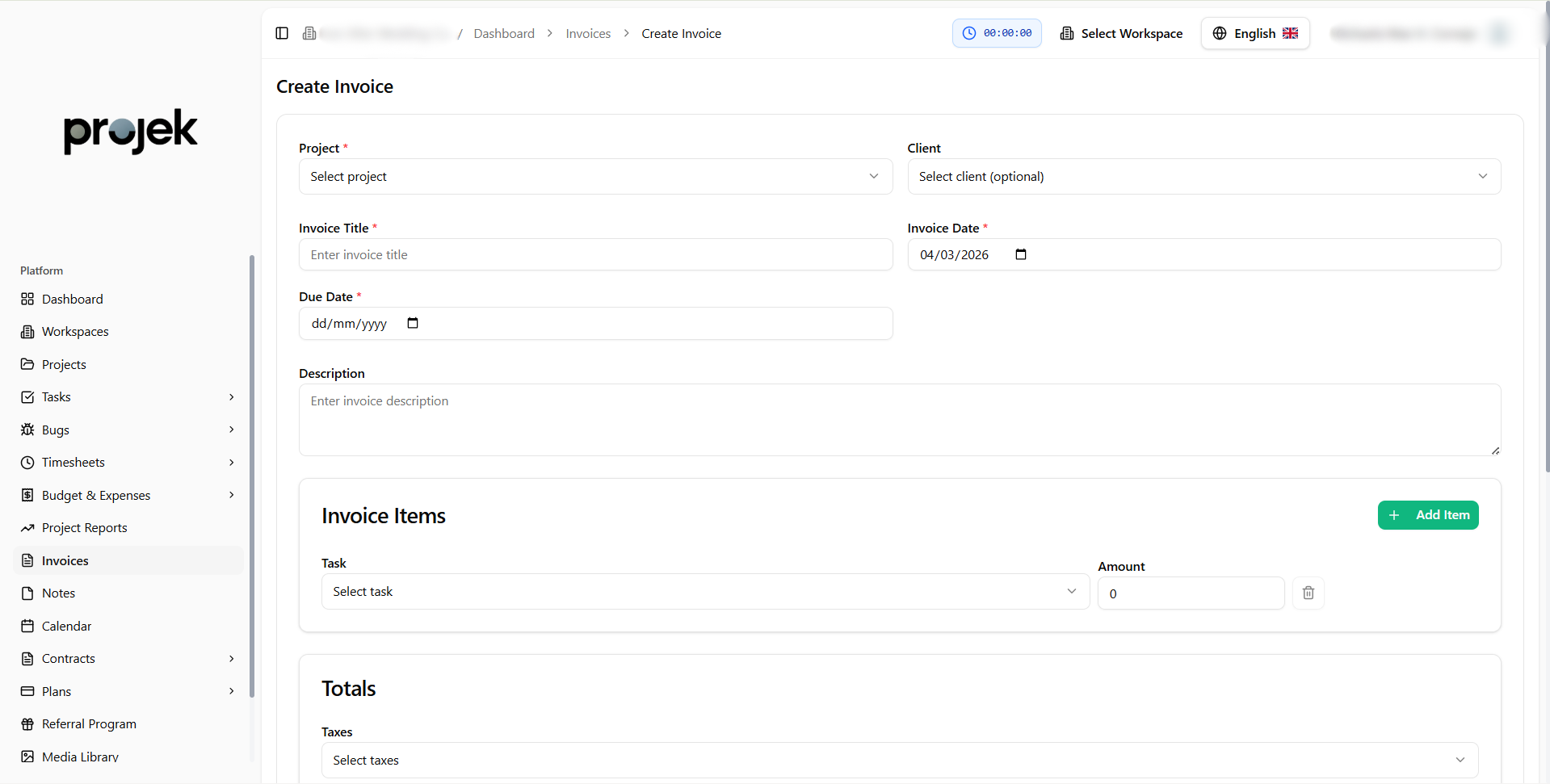Screen dimensions: 1550x784
Task: Switch language using English button
Action: click(x=1254, y=33)
